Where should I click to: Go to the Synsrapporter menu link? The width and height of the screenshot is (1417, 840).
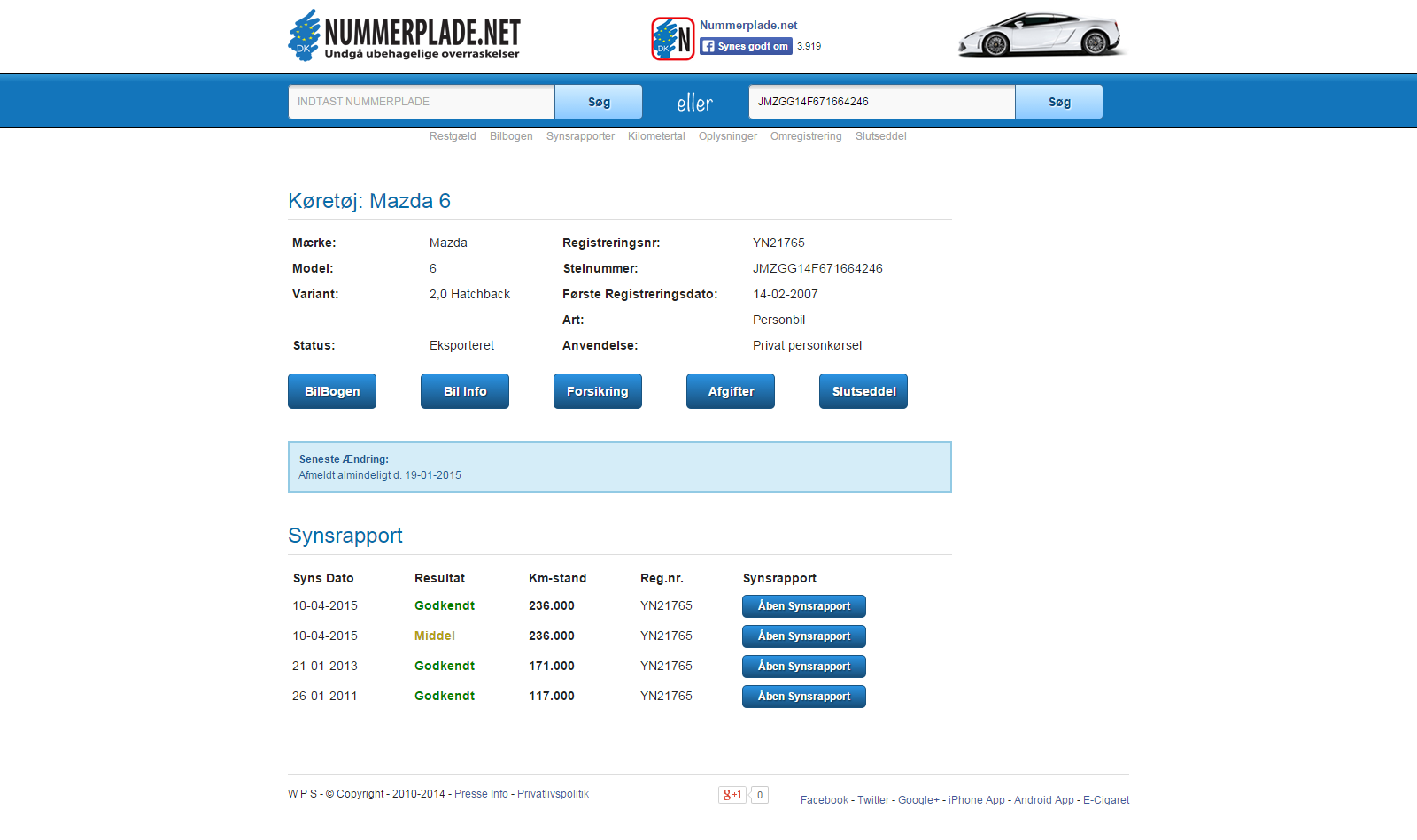coord(580,136)
